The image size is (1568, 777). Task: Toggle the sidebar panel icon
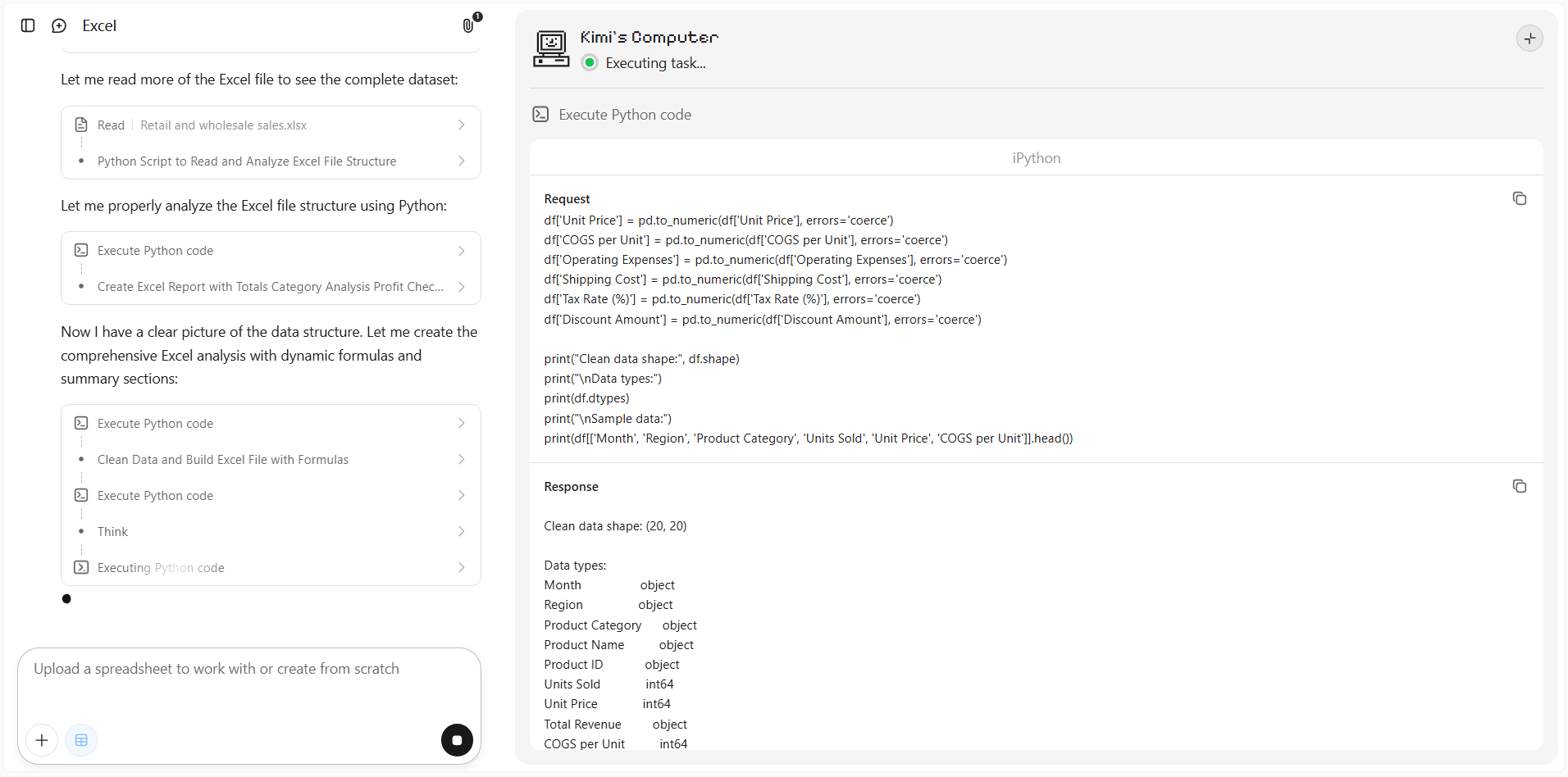tap(28, 25)
